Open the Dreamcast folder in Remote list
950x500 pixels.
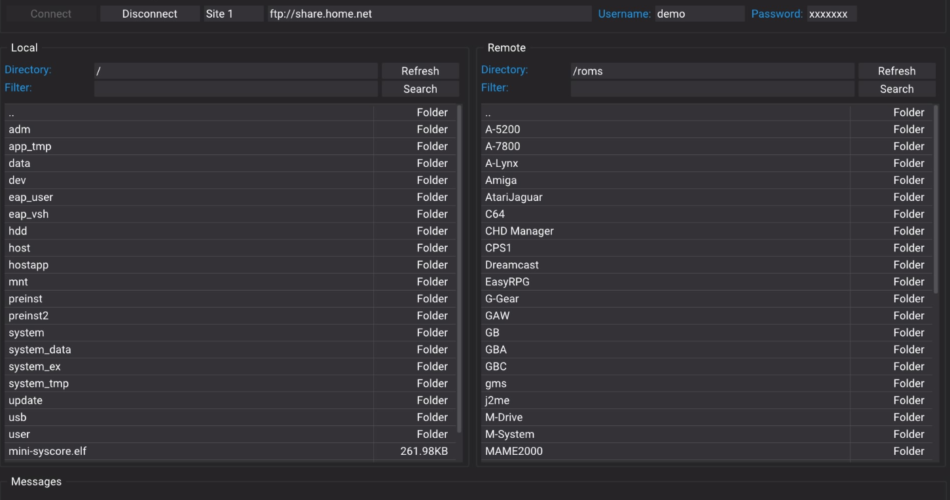pos(511,265)
